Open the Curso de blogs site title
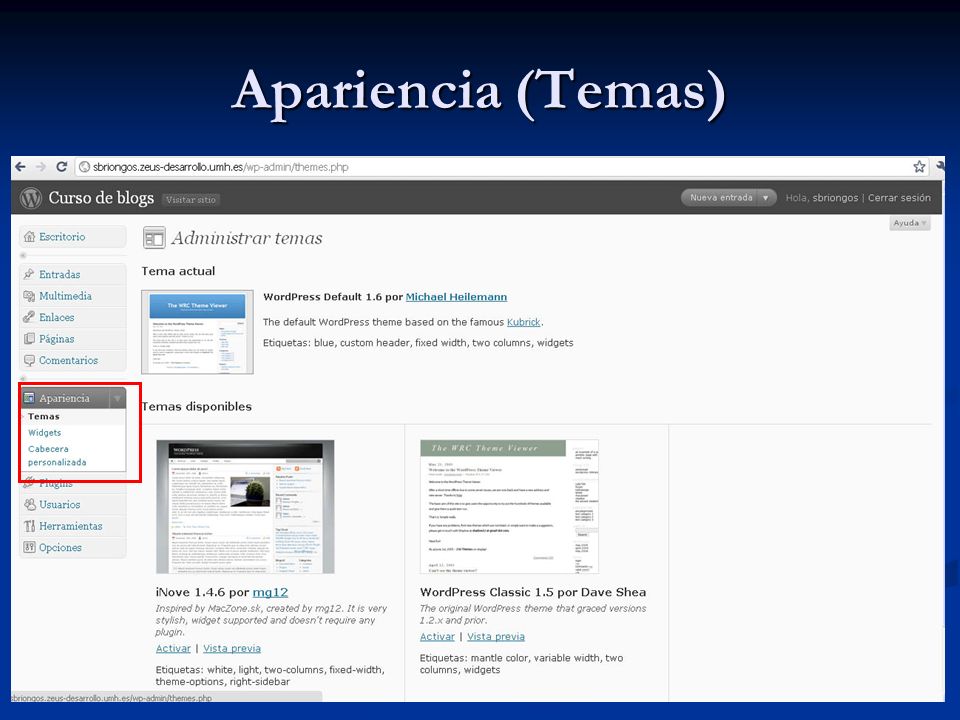Image resolution: width=960 pixels, height=720 pixels. [x=101, y=198]
